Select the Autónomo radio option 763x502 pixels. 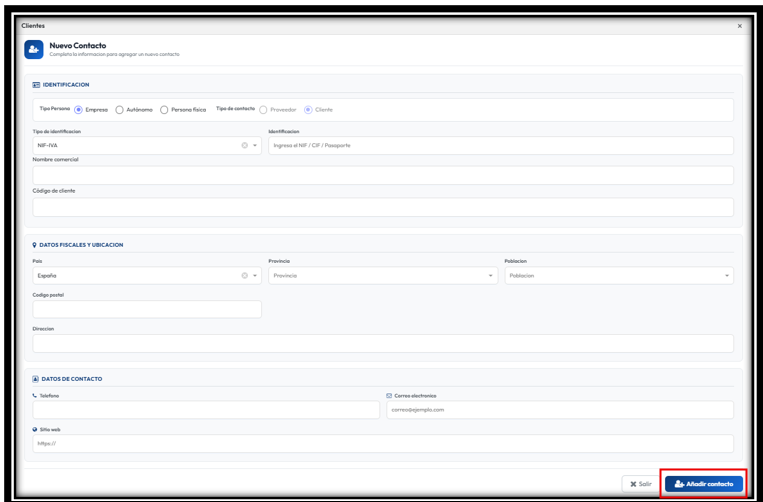[x=119, y=110]
